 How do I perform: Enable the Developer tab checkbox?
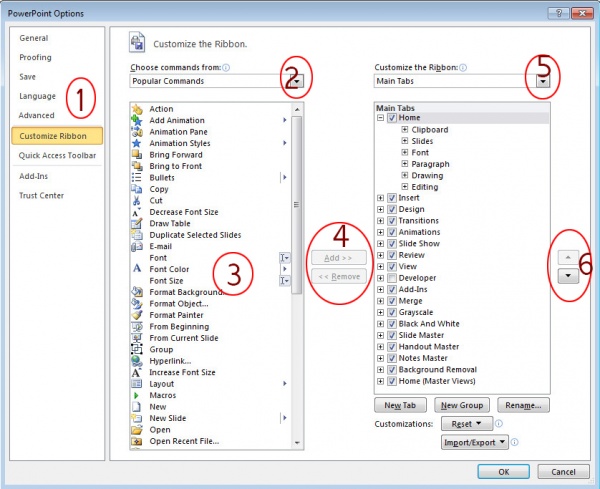click(x=392, y=278)
